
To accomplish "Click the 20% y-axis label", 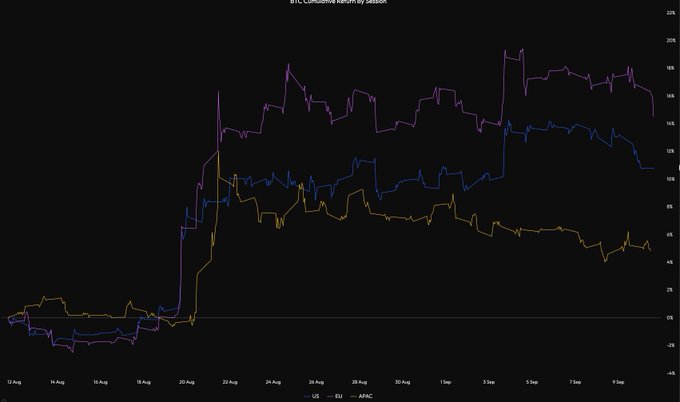I will (671, 40).
